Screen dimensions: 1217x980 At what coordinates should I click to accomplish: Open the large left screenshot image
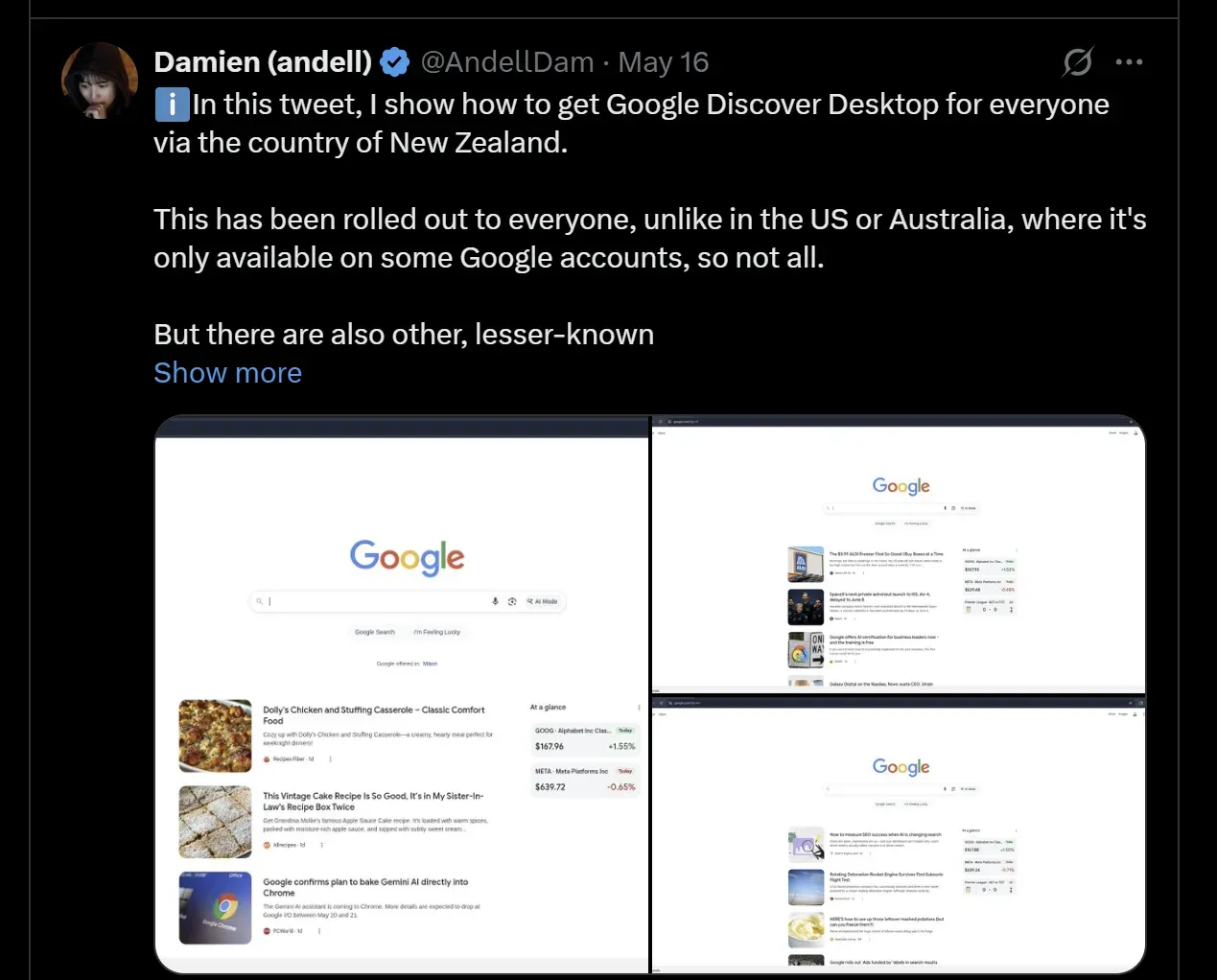click(x=402, y=695)
